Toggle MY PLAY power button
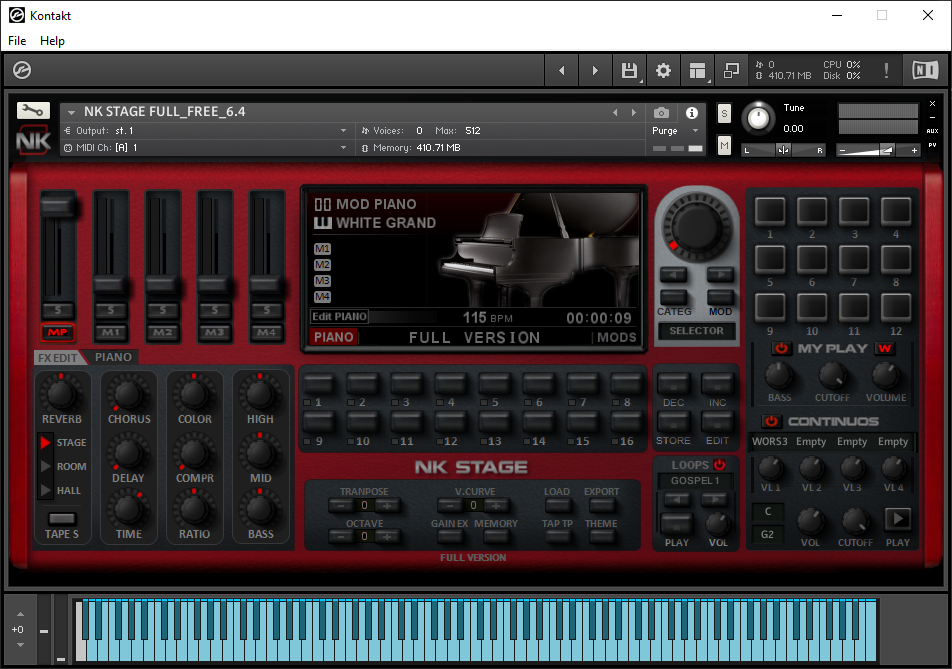The height and width of the screenshot is (669, 952). coord(781,348)
